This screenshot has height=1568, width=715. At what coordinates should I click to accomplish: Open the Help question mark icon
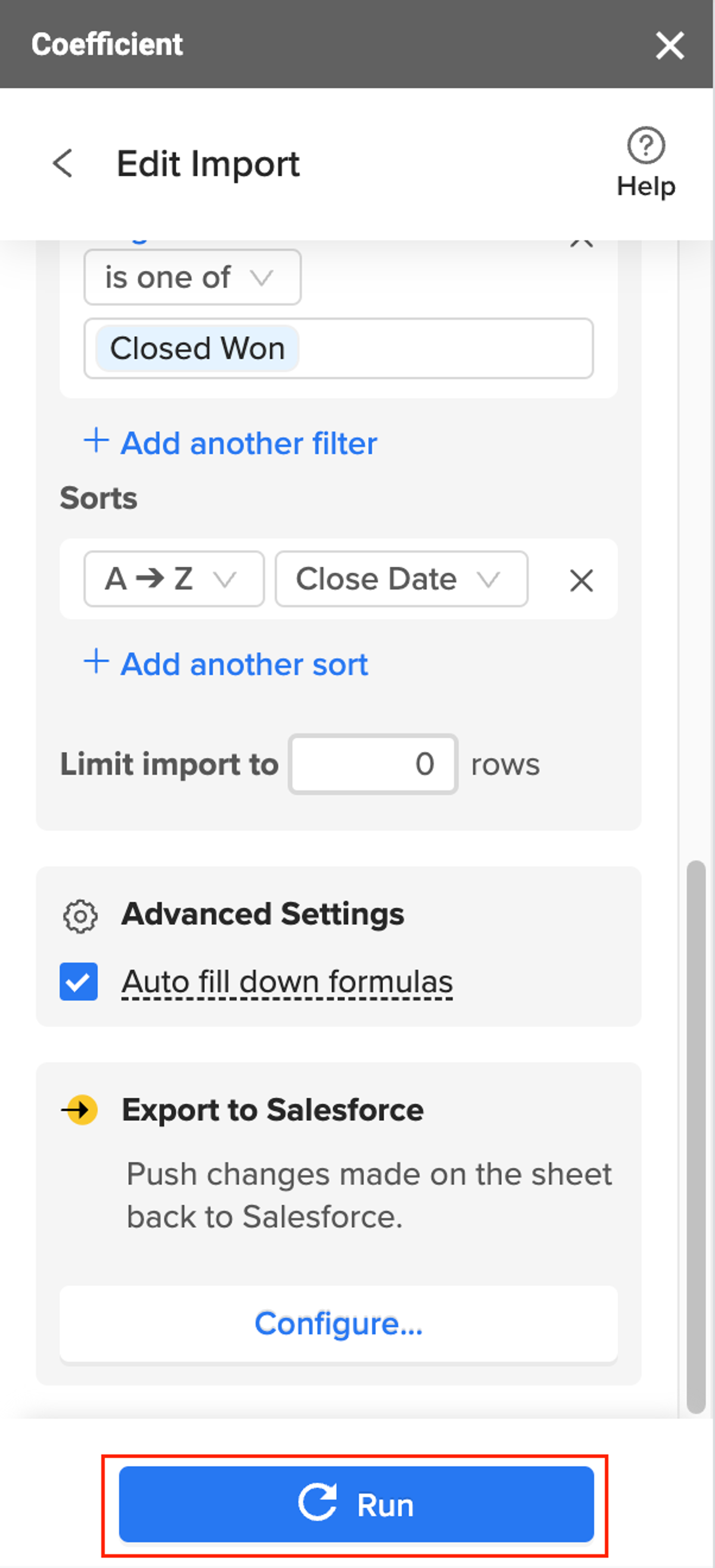tap(646, 146)
